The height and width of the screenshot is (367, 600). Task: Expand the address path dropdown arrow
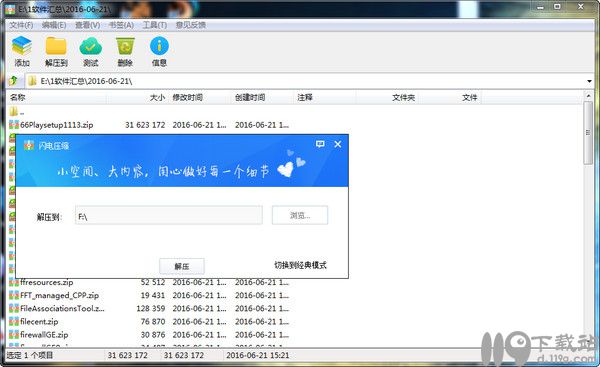pos(589,81)
